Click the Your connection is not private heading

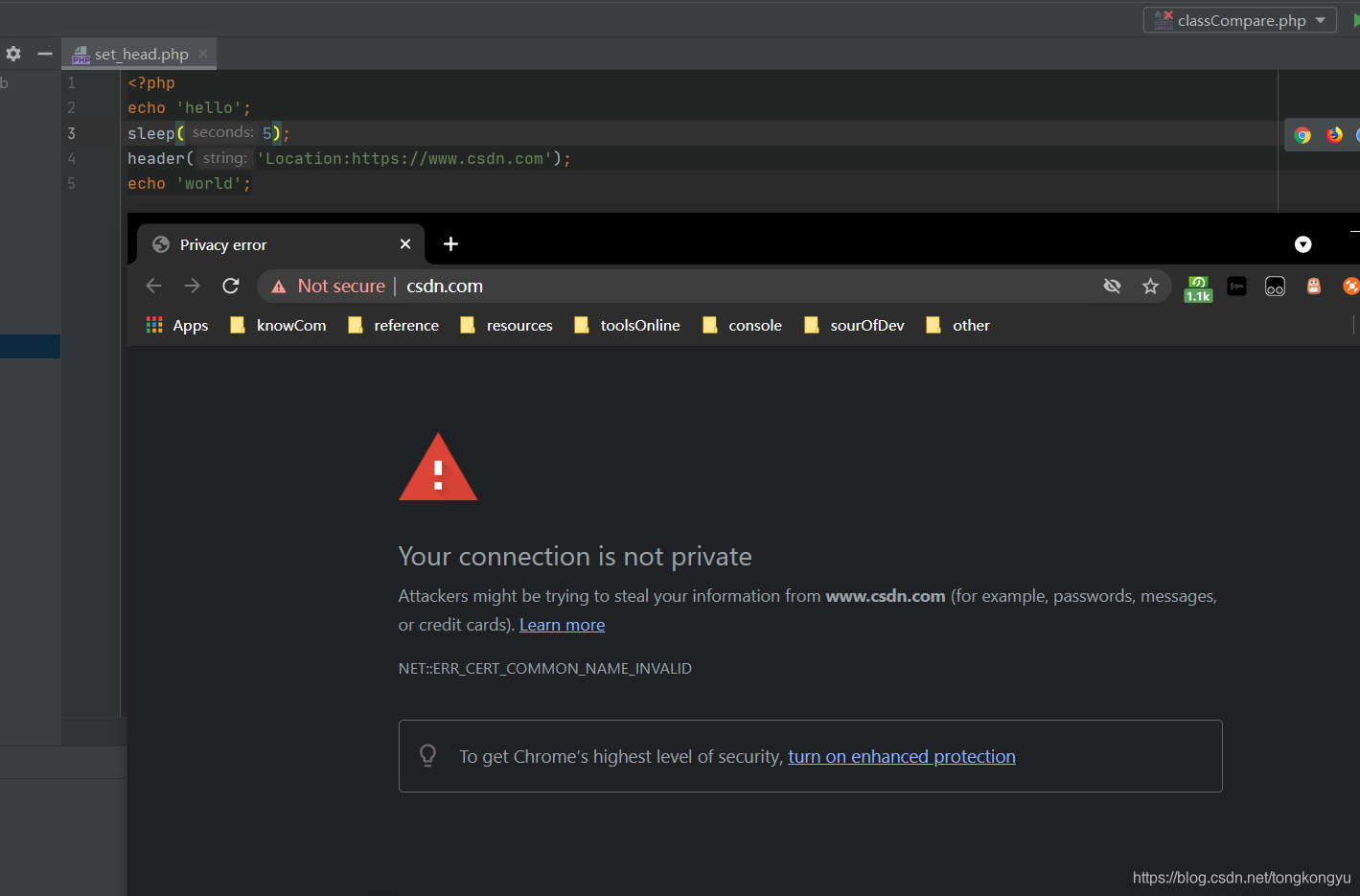(575, 557)
